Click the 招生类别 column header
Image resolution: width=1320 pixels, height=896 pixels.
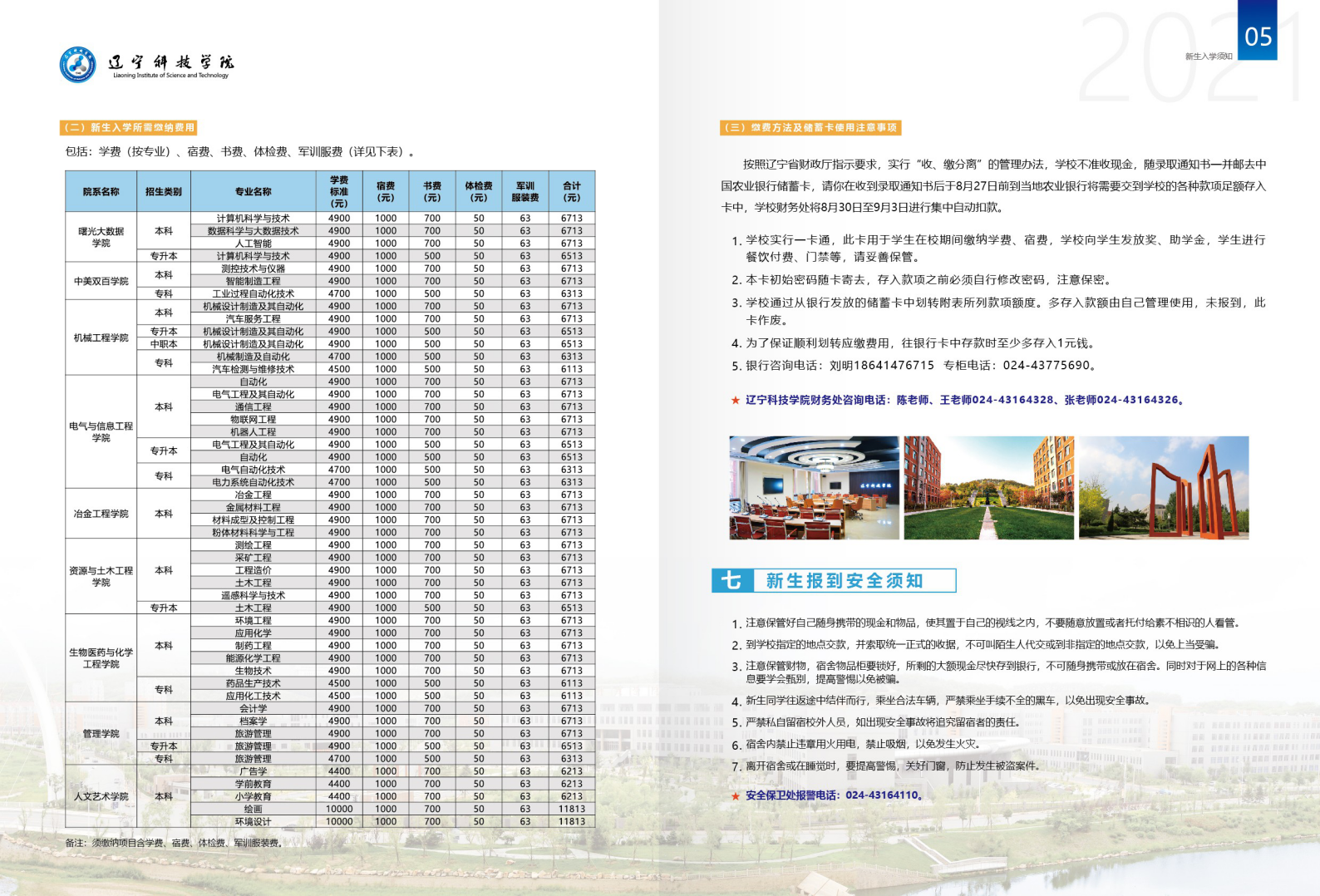click(x=163, y=192)
